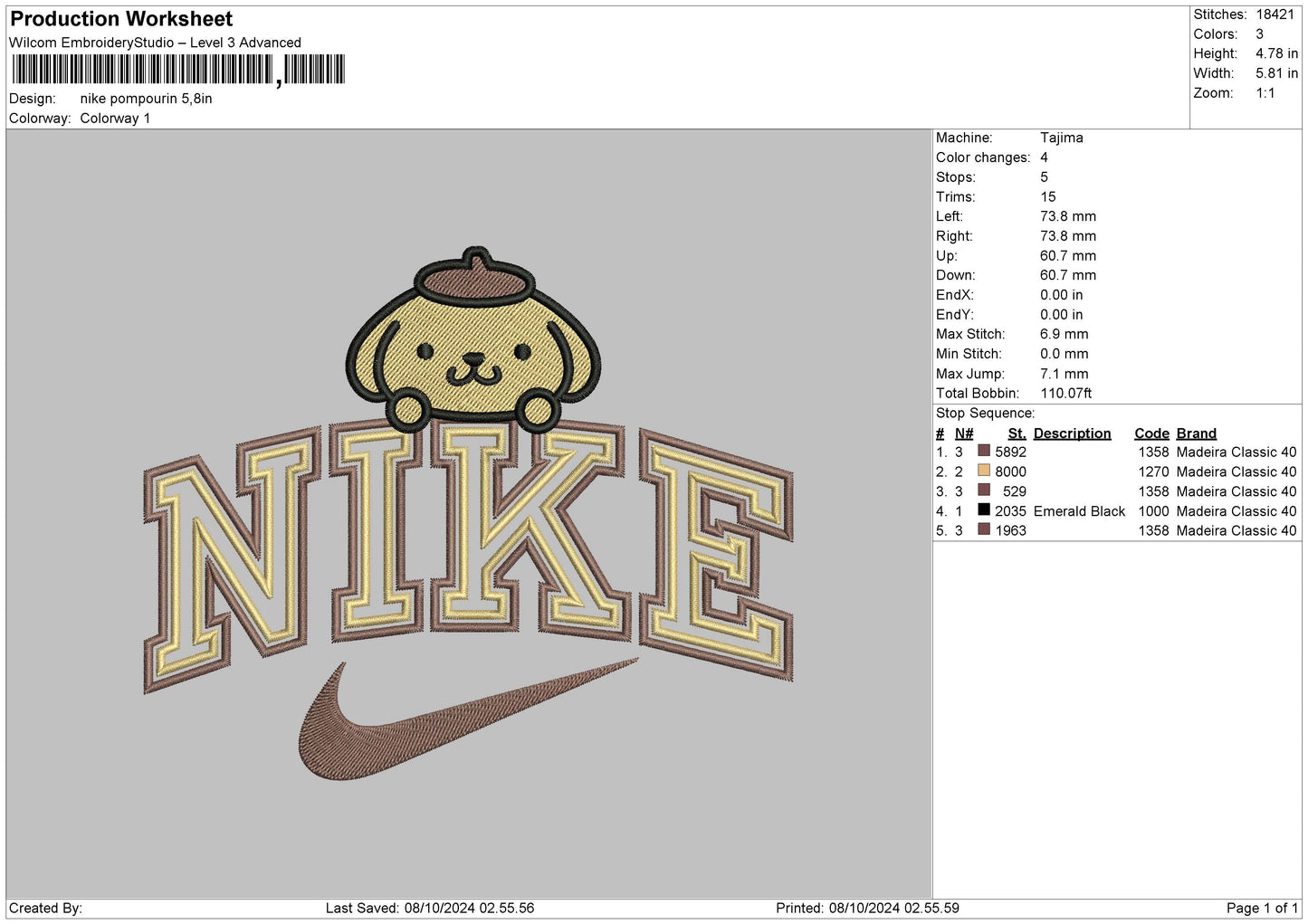Click the Left value 73.8 mm
This screenshot has width=1308, height=924.
[1068, 216]
